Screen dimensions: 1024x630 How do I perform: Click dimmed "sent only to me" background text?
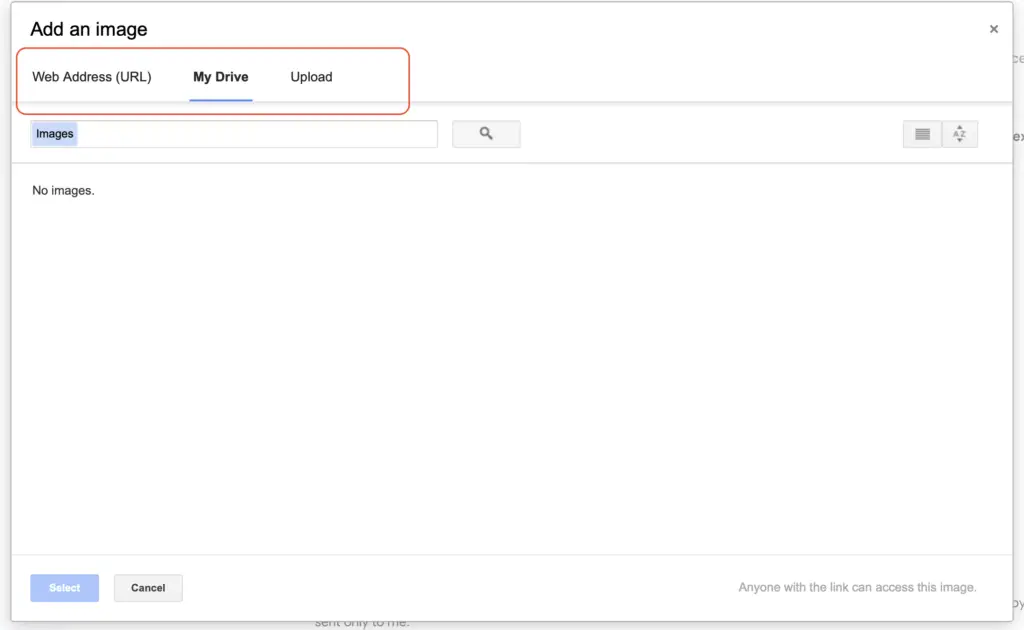click(362, 623)
